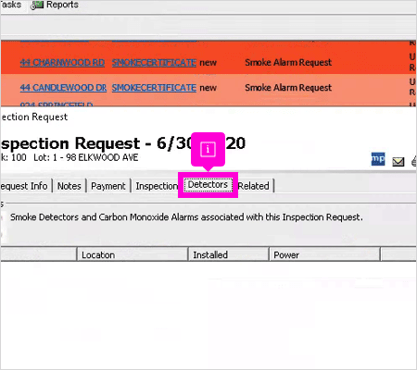
Task: Select the Detectors tab
Action: (208, 185)
